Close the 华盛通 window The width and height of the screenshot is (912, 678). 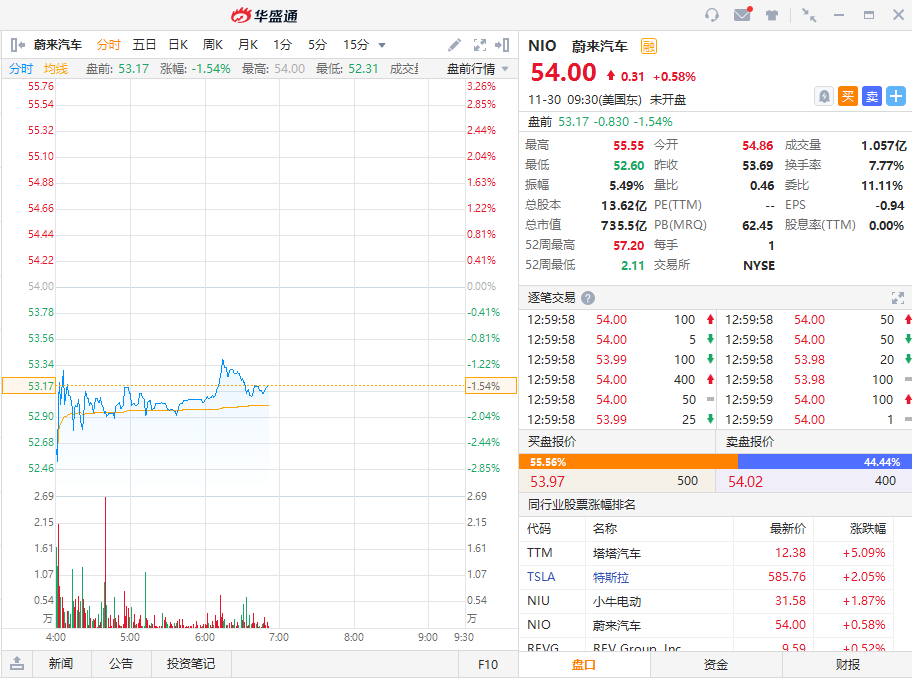[898, 15]
